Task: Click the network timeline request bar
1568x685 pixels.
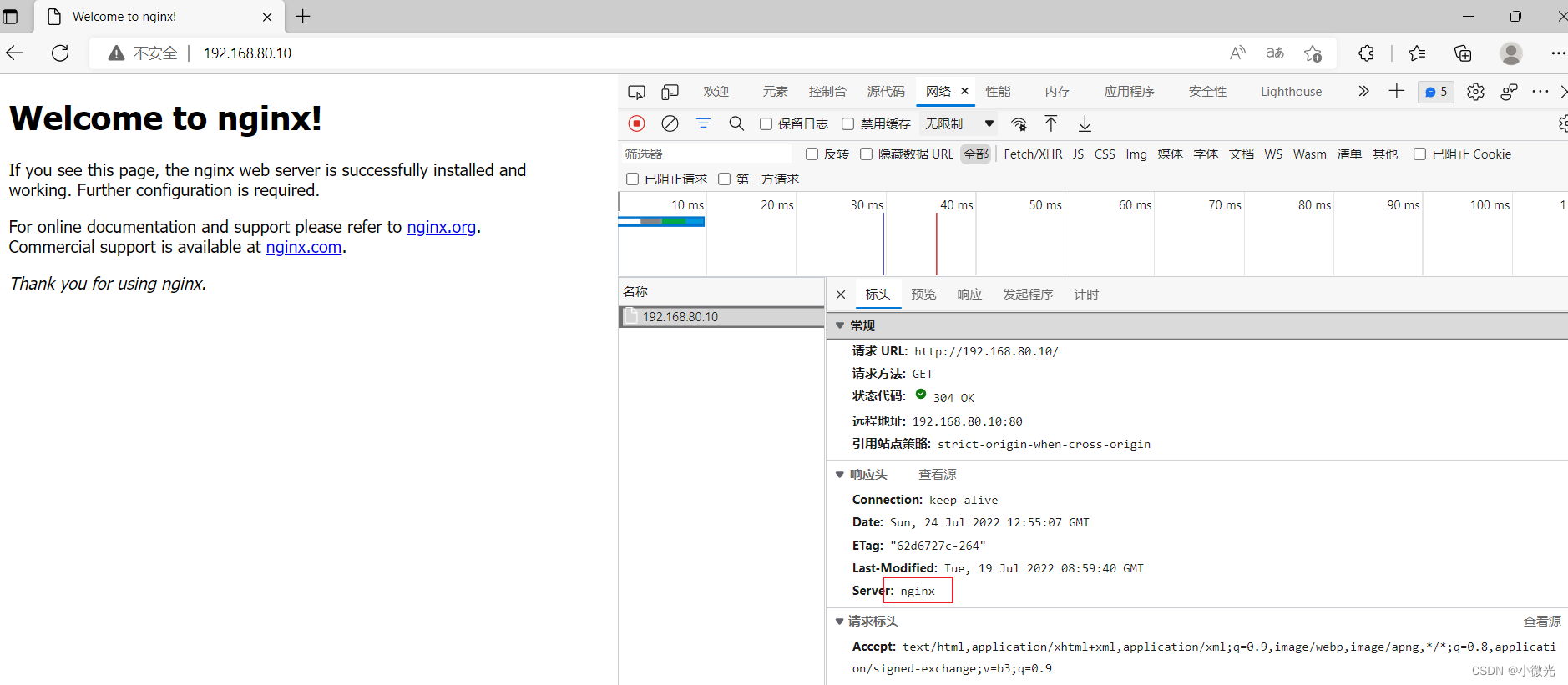Action: pyautogui.click(x=661, y=221)
